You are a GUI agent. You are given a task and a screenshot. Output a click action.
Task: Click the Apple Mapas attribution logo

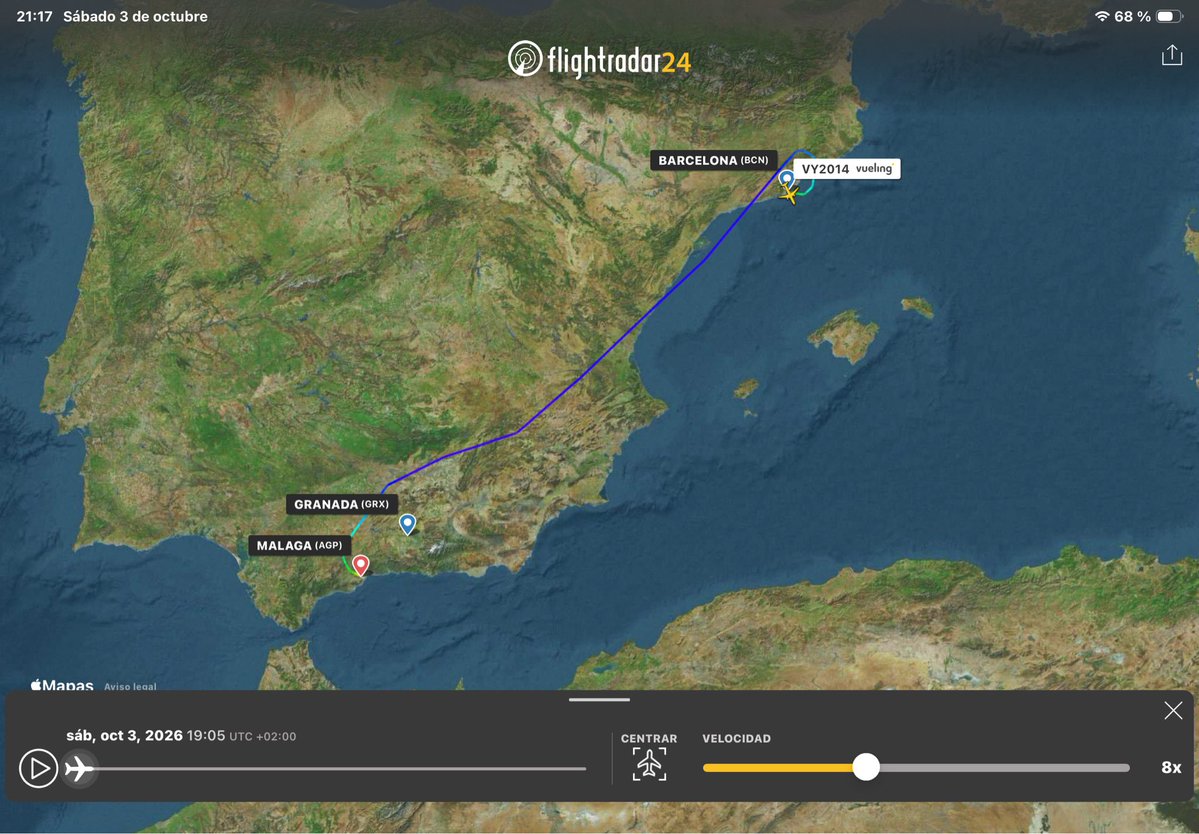tap(62, 685)
